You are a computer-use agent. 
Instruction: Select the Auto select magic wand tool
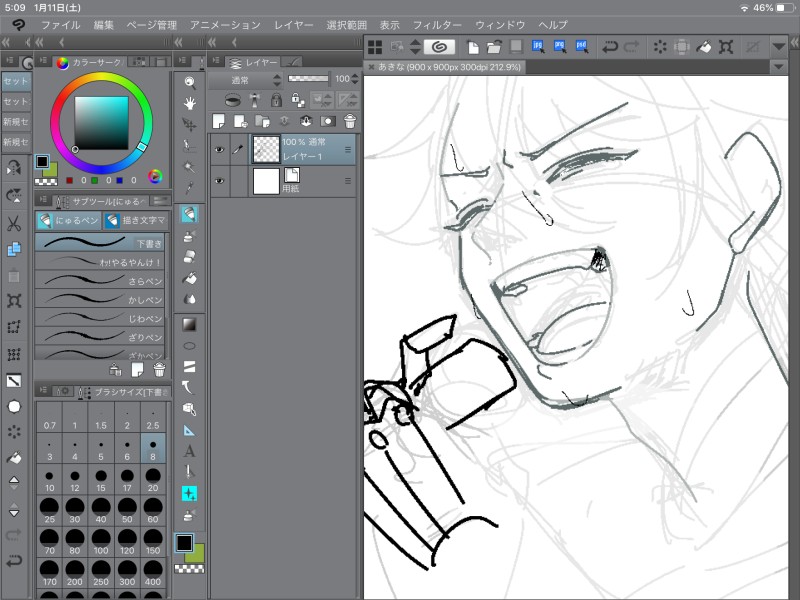point(189,167)
